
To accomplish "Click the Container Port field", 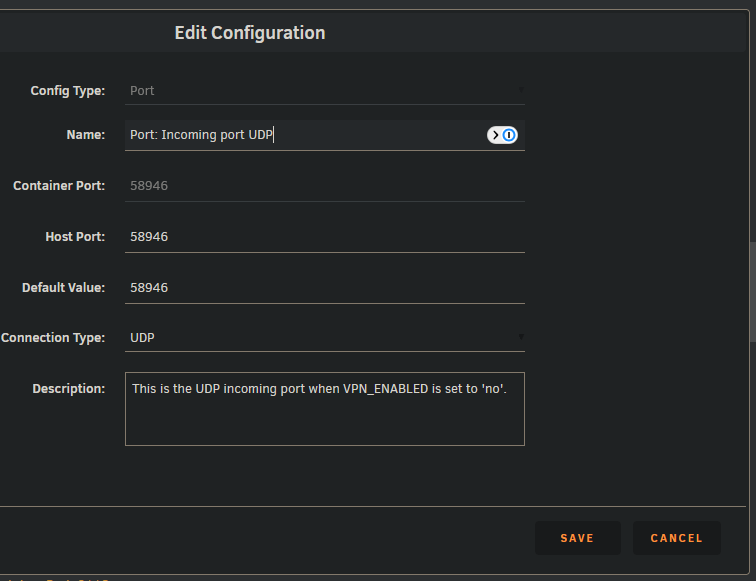I will (324, 186).
